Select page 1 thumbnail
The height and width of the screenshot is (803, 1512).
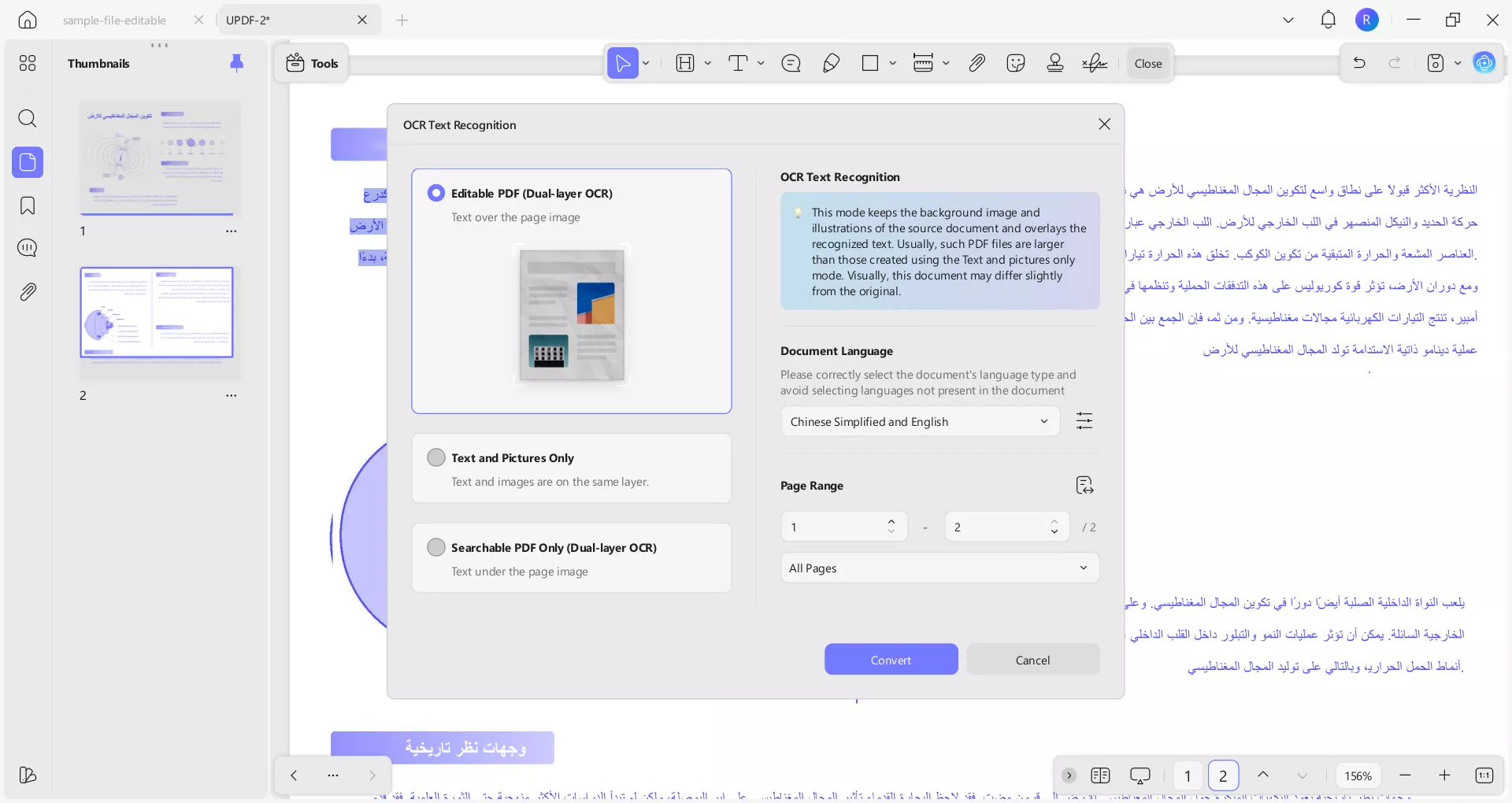click(x=159, y=158)
